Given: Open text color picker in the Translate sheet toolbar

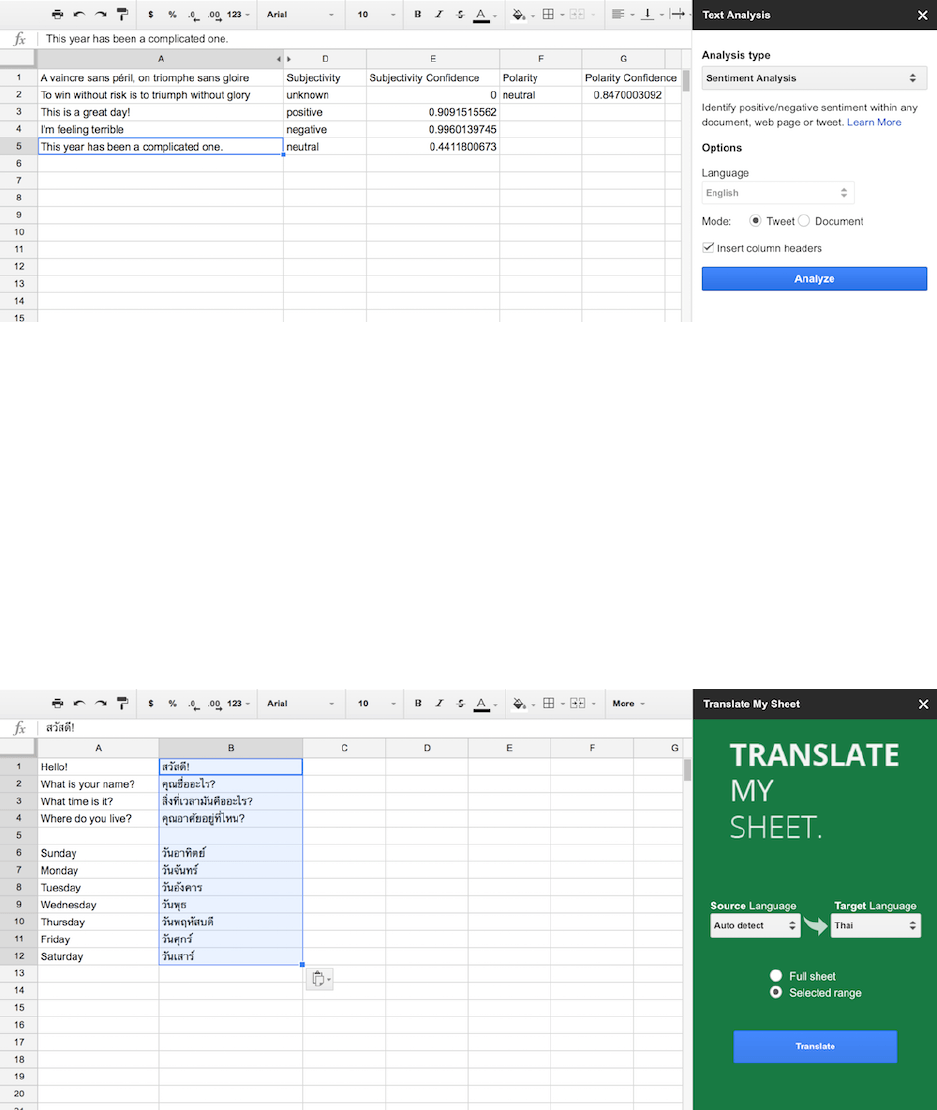Looking at the screenshot, I should 484,703.
